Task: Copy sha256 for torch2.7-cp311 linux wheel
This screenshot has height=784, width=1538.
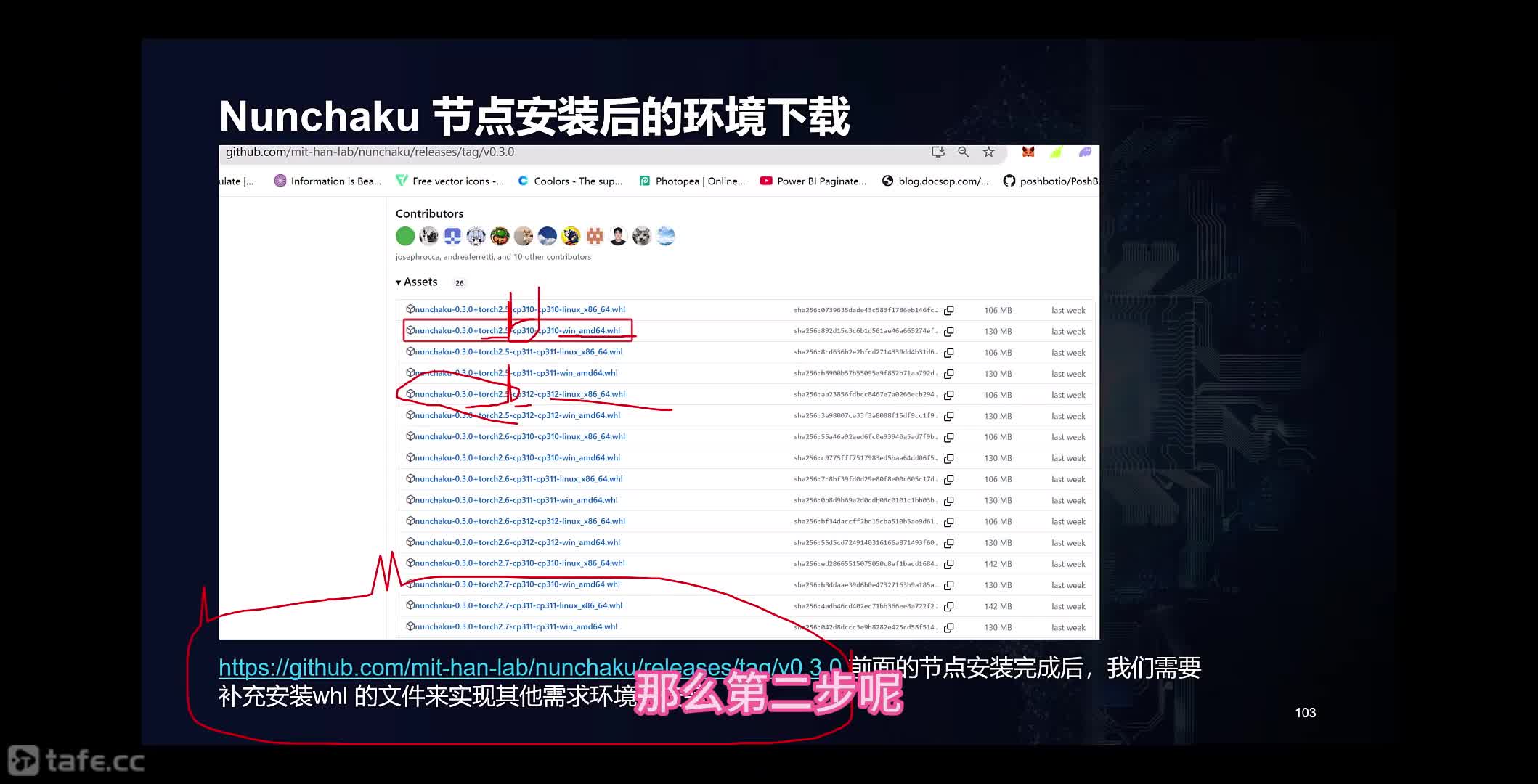Action: point(948,606)
